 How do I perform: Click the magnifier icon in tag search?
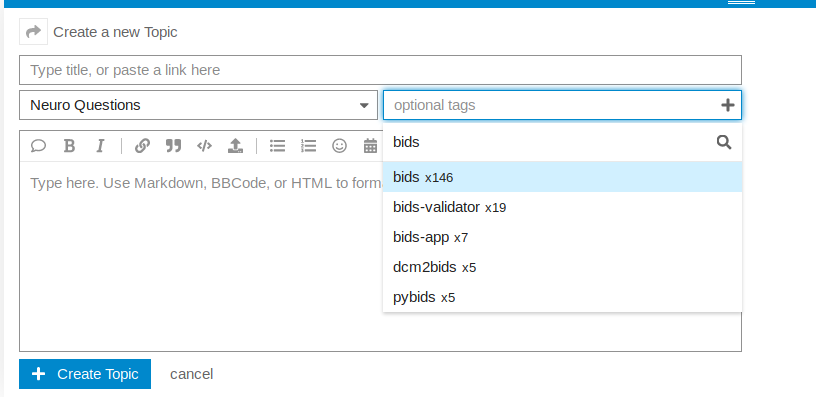click(x=724, y=142)
